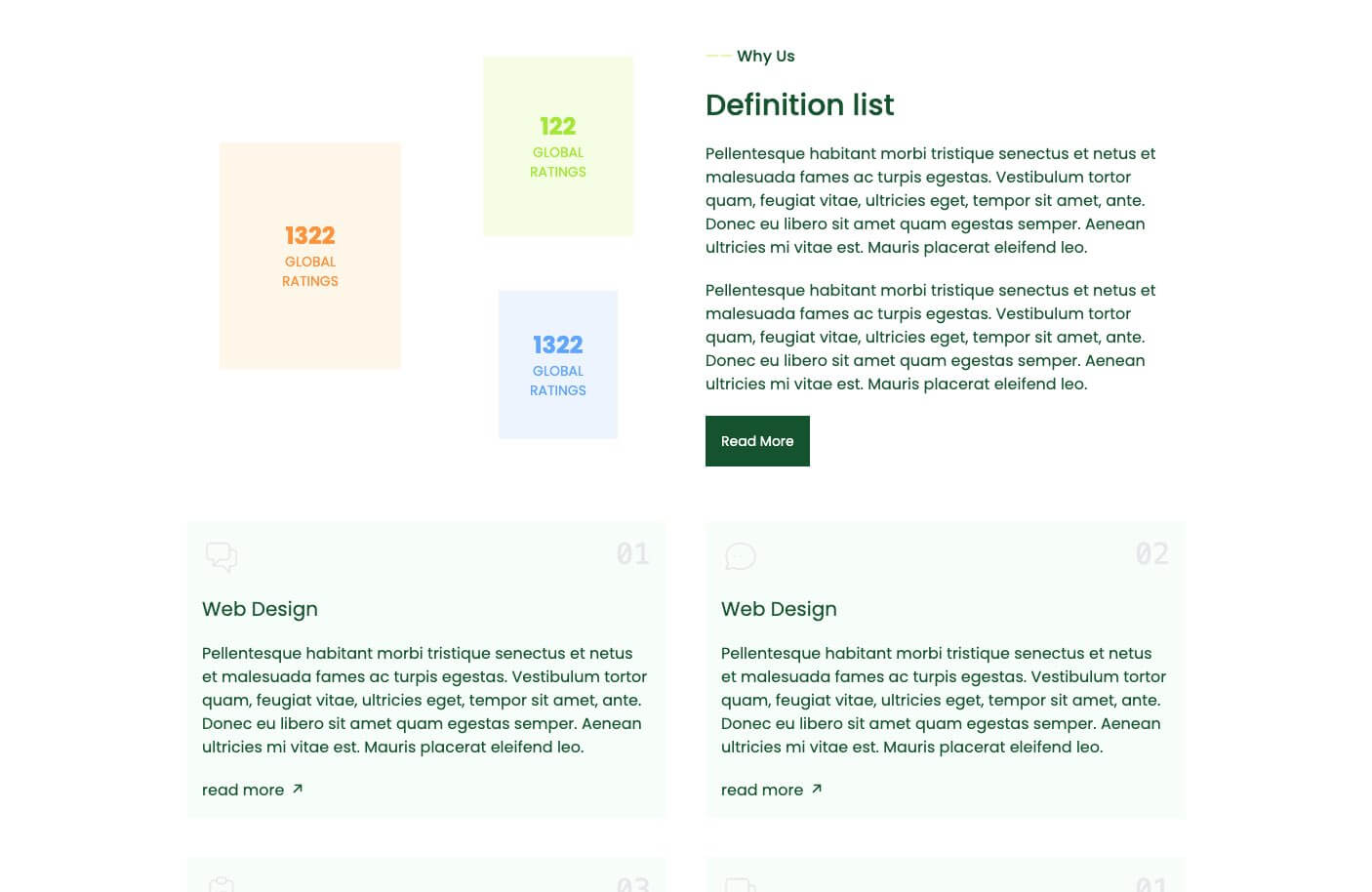Click the single speech bubble icon in card 02

[741, 556]
